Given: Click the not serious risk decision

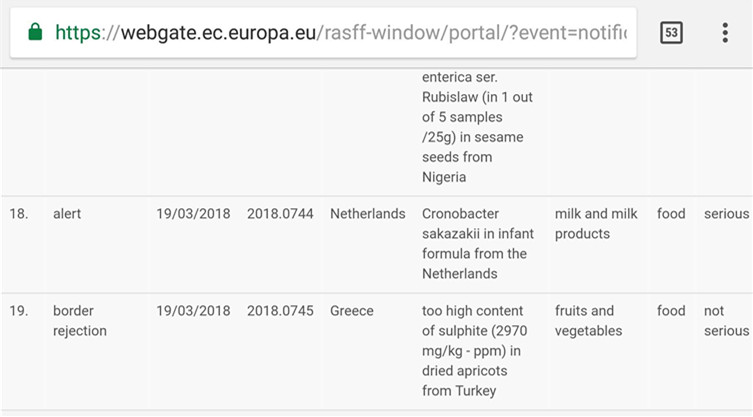Looking at the screenshot, I should [x=726, y=321].
